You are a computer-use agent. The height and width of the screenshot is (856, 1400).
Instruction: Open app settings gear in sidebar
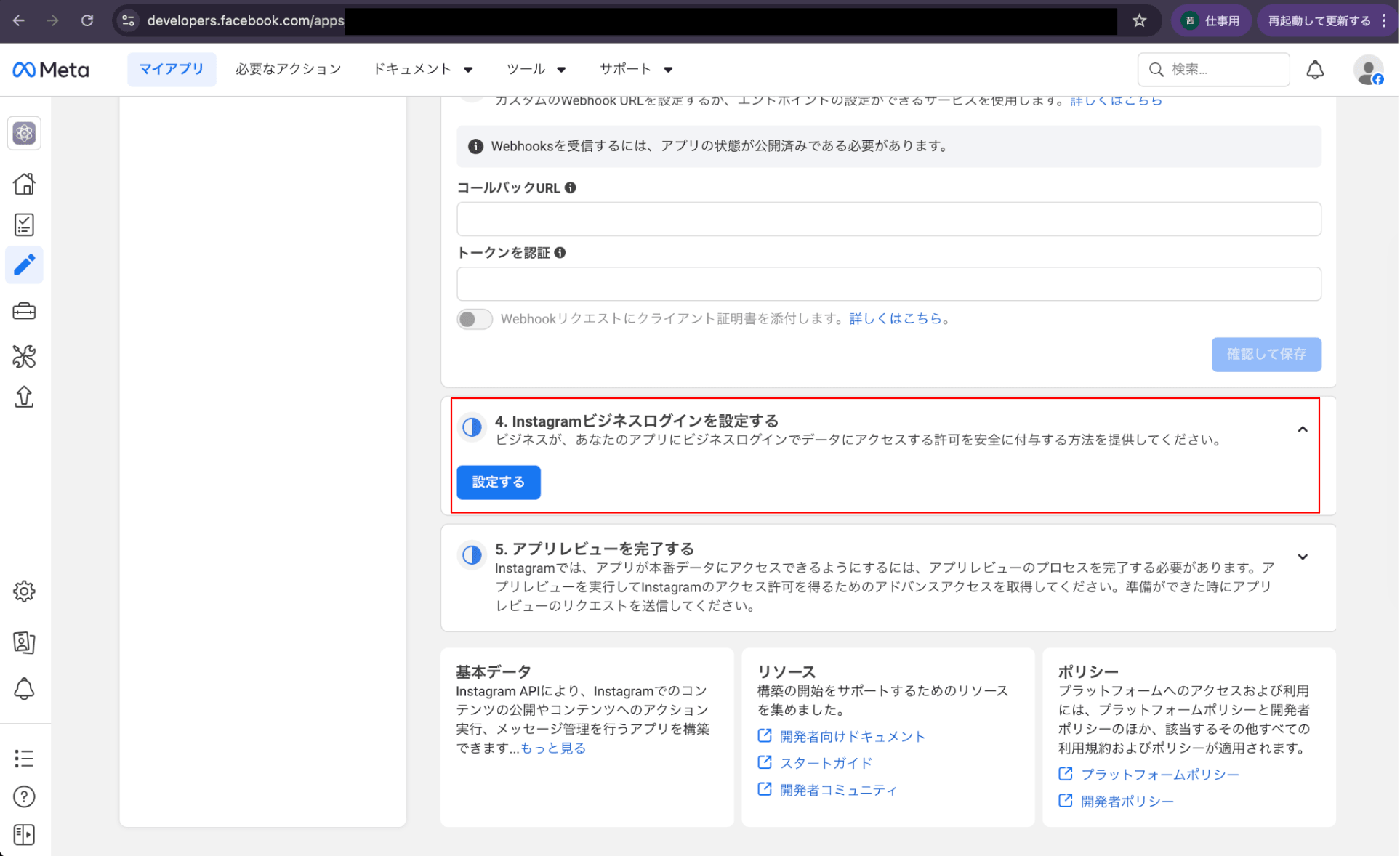(24, 591)
